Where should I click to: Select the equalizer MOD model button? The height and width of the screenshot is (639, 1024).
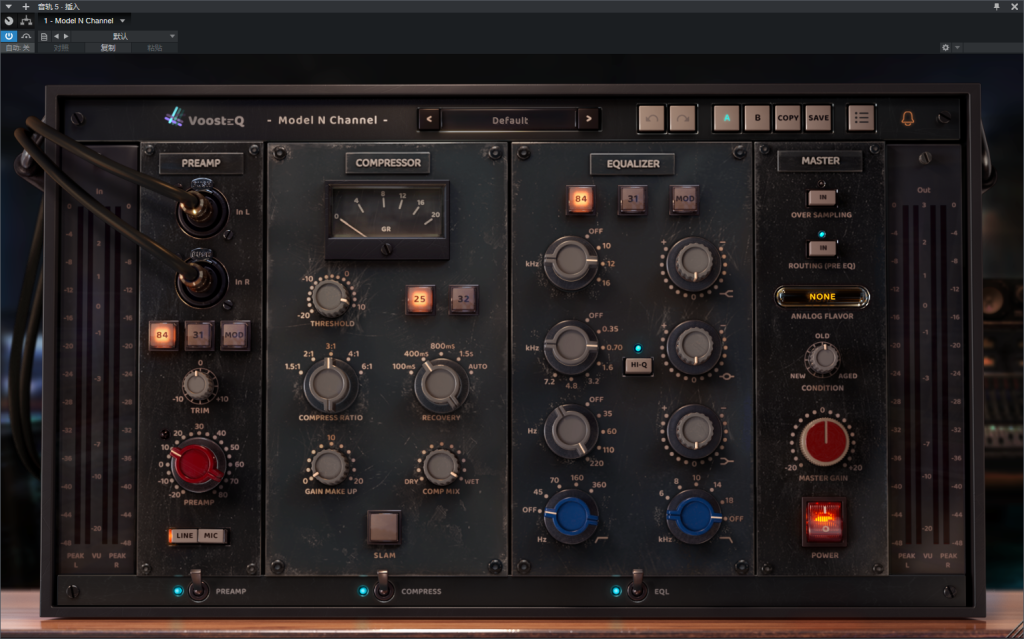point(684,199)
